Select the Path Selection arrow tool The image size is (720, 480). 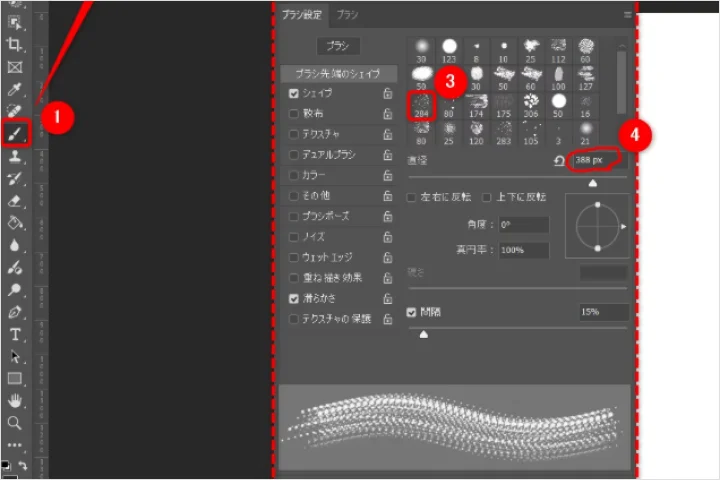pos(15,356)
